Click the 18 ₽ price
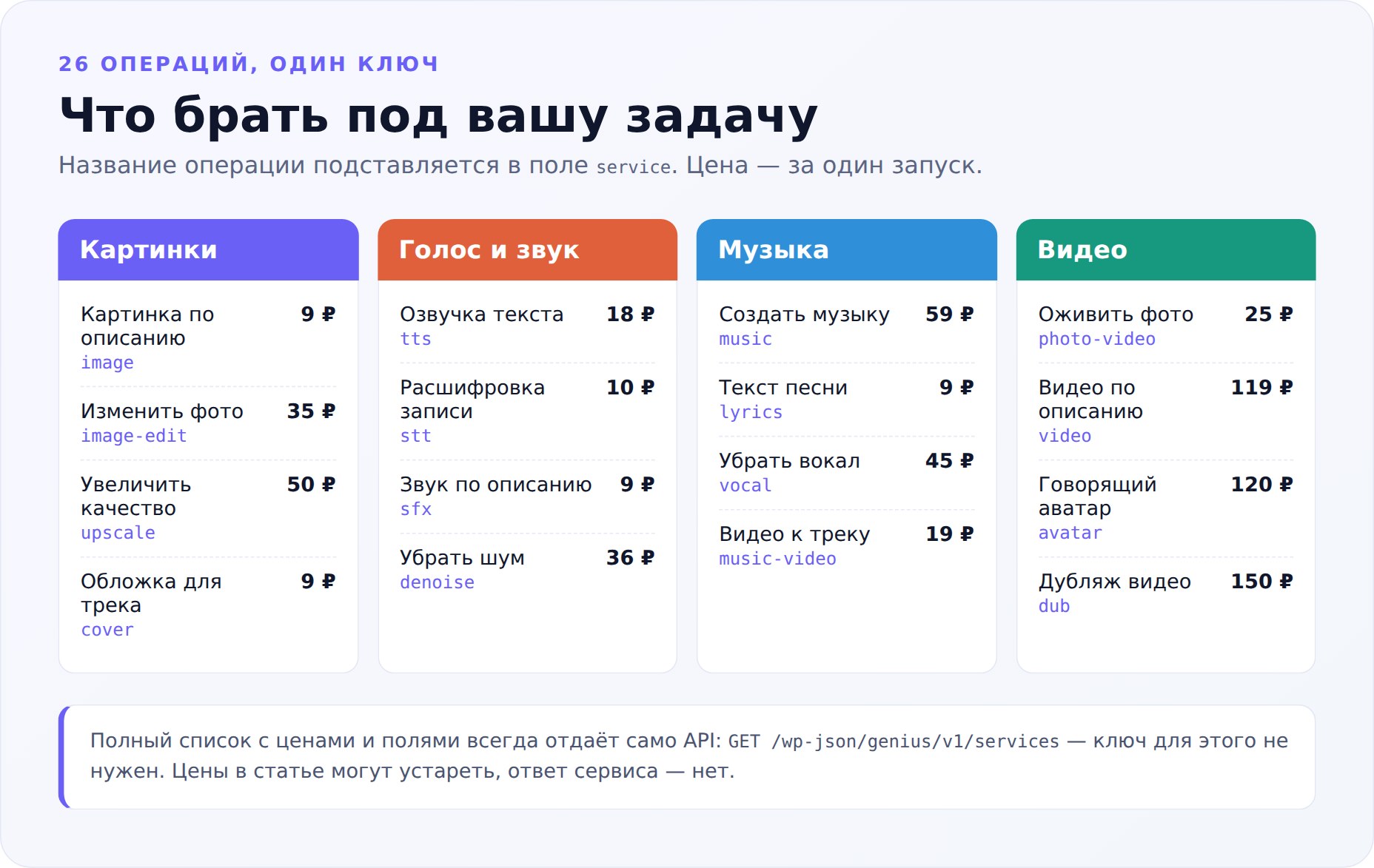Screen dimensions: 1374x868 [631, 314]
